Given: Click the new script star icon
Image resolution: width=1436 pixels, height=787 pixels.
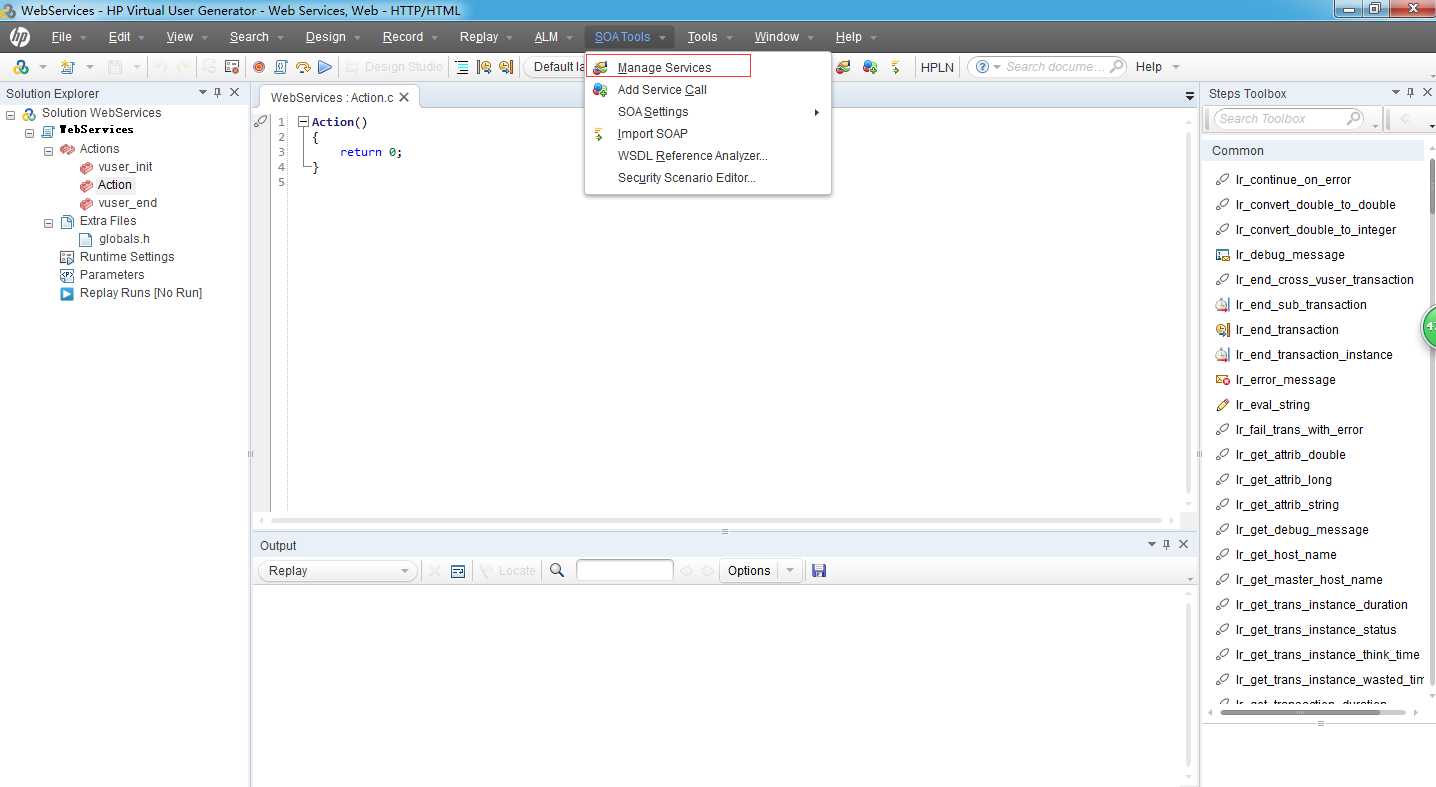Looking at the screenshot, I should (x=66, y=67).
